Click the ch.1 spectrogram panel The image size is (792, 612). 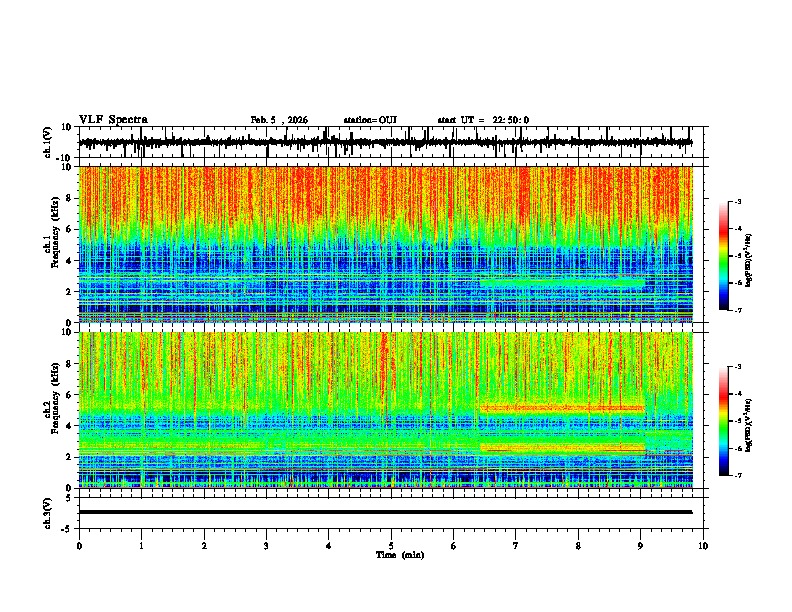click(x=385, y=244)
